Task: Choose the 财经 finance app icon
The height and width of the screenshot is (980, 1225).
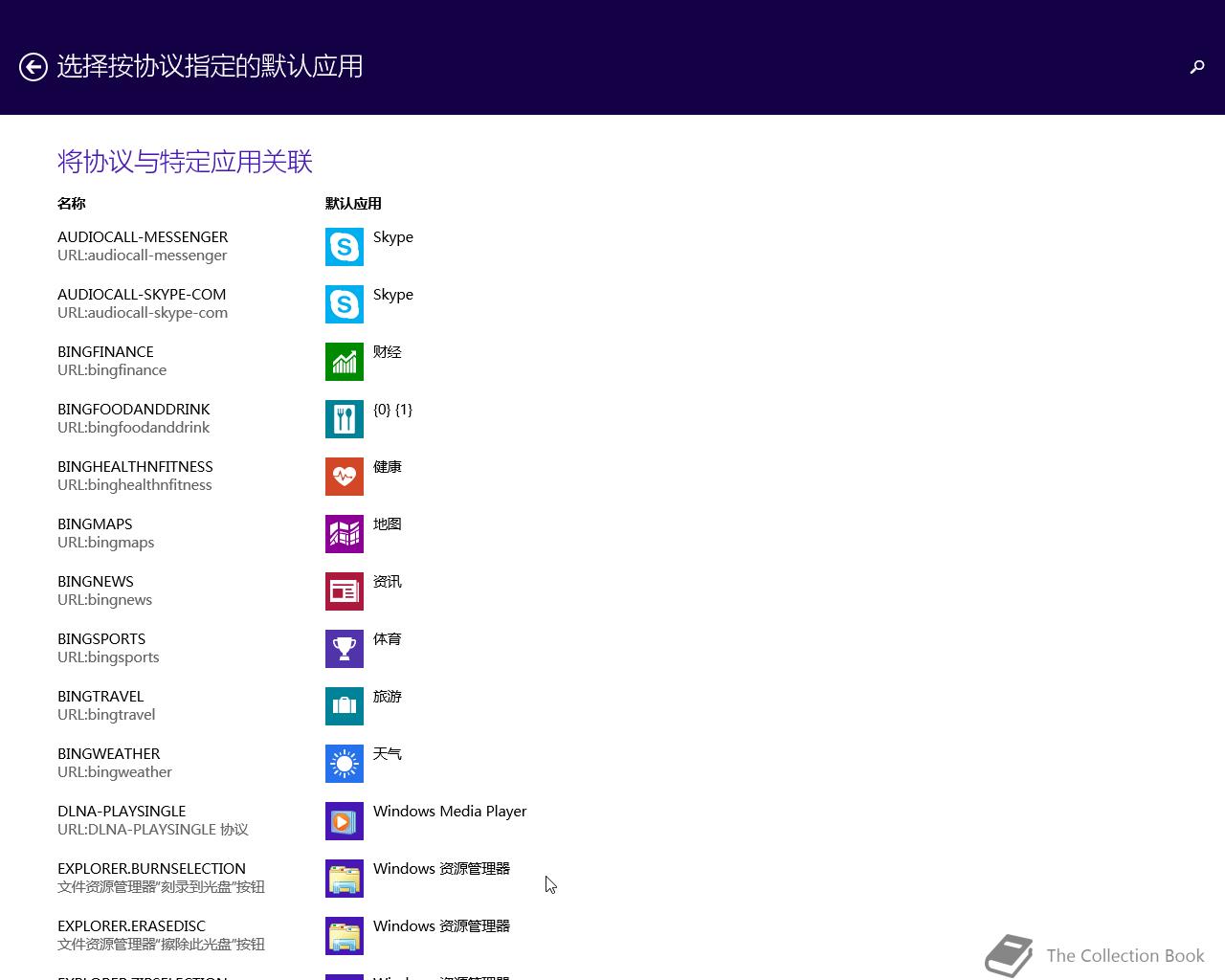Action: click(345, 362)
